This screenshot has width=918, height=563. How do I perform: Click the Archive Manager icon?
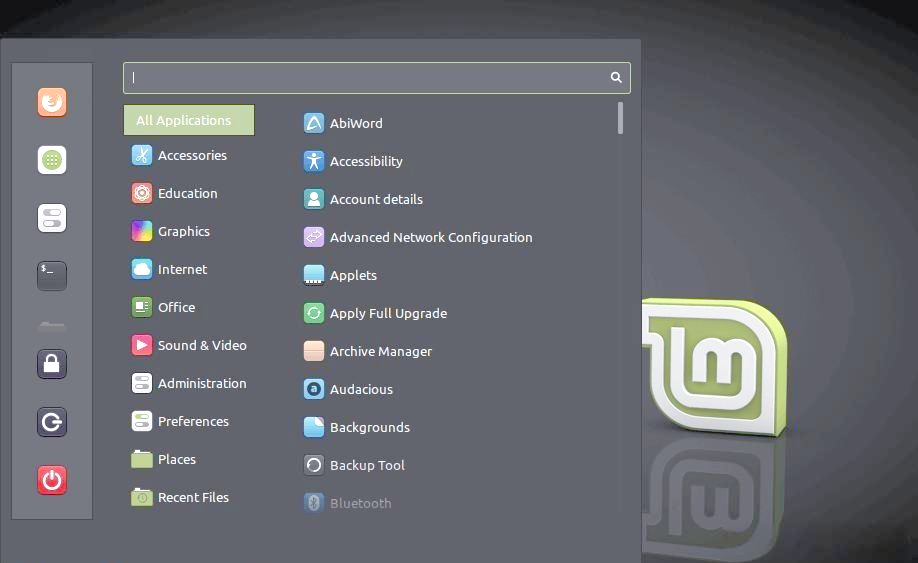click(314, 351)
